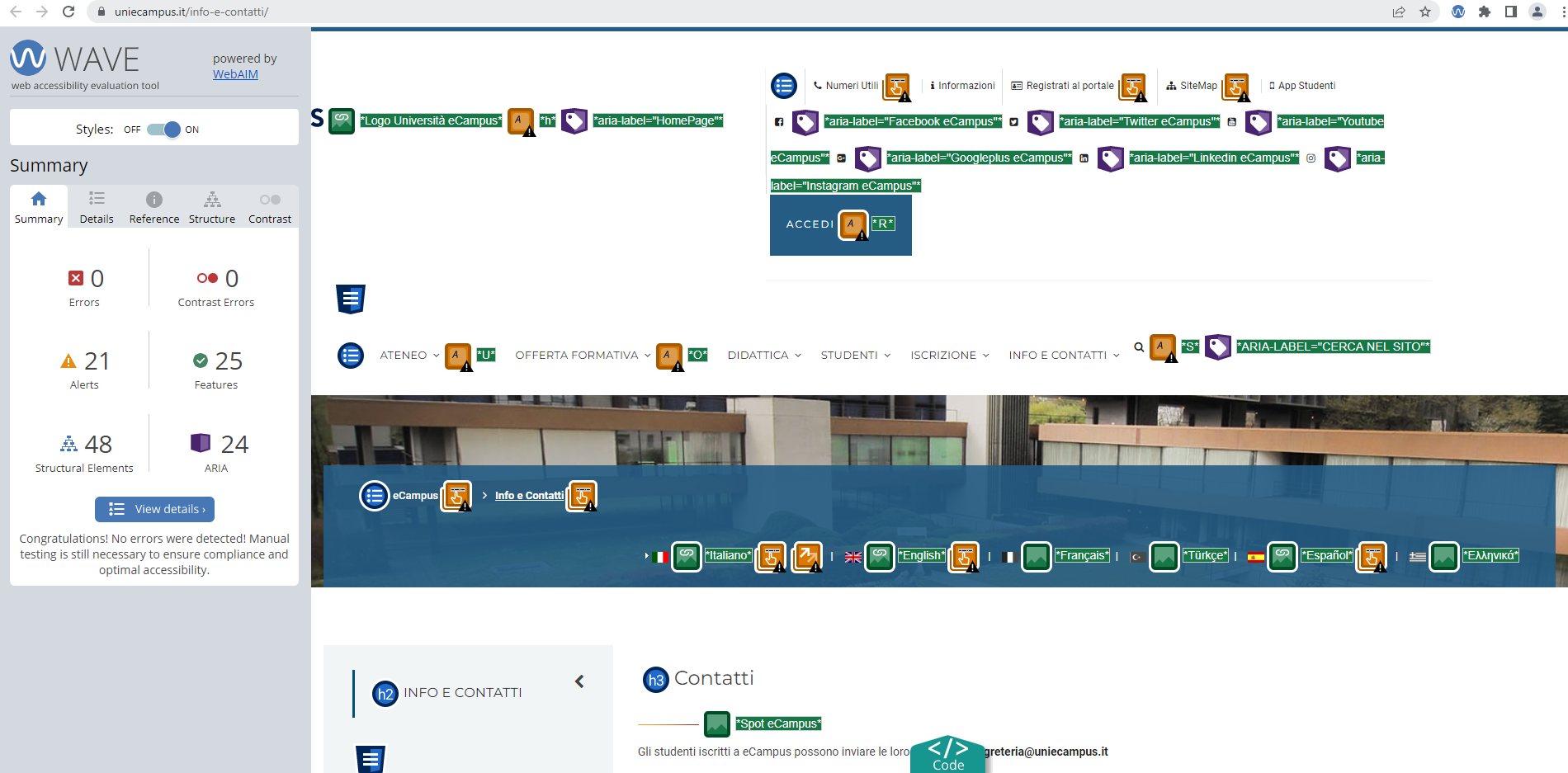This screenshot has height=773, width=1568.
Task: Click the eCampus breadcrumb link
Action: pos(415,496)
